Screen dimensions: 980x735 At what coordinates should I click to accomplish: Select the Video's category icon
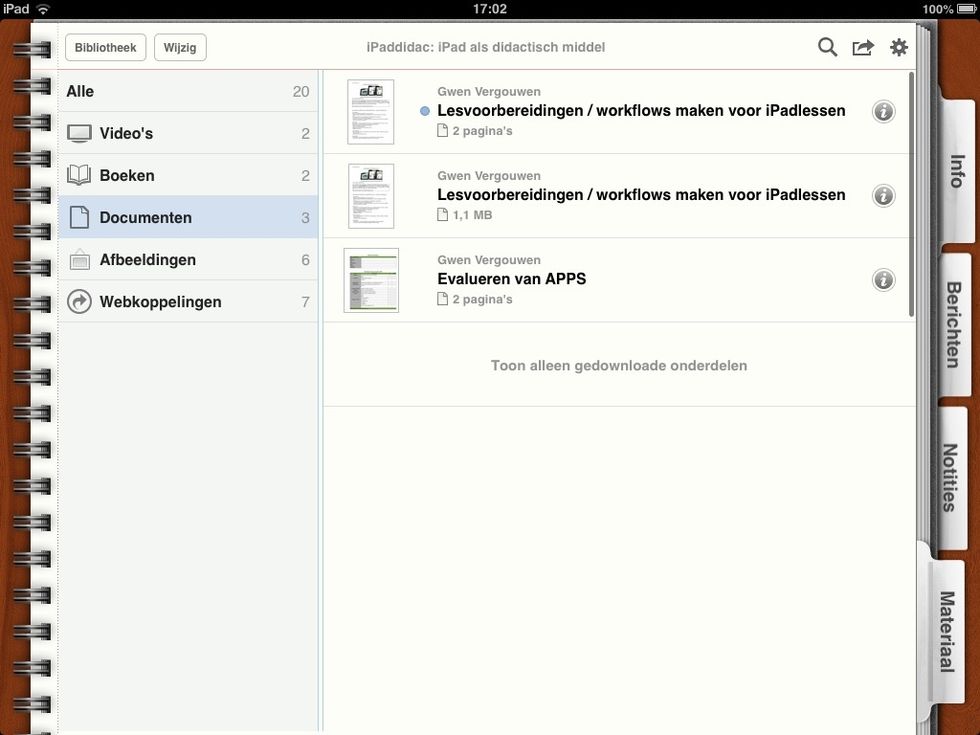(x=79, y=134)
